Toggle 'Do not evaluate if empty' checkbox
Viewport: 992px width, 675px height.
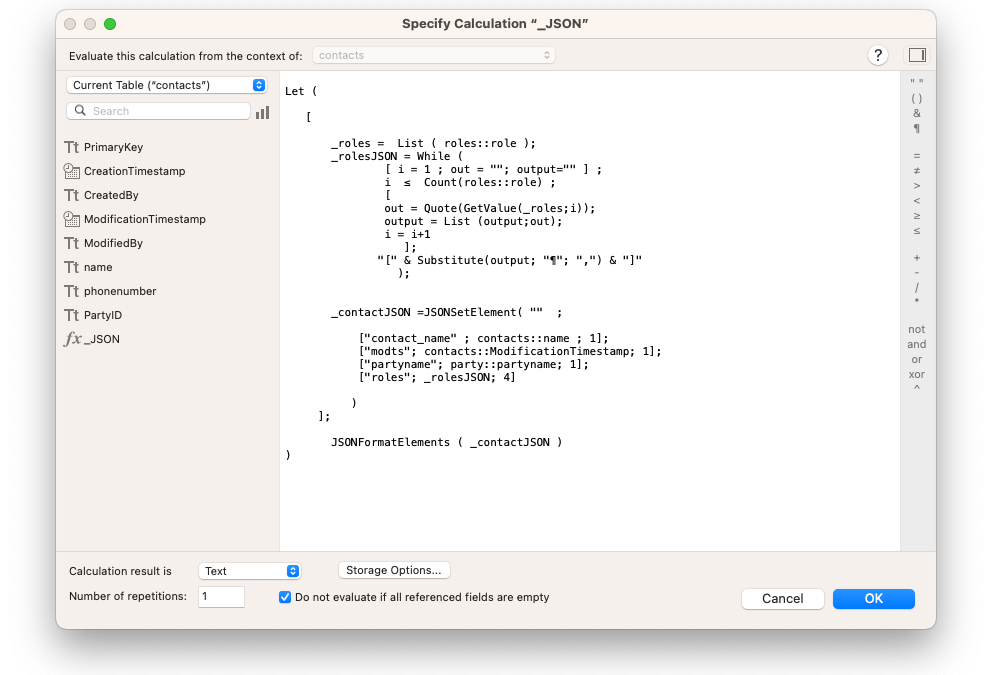click(x=285, y=597)
